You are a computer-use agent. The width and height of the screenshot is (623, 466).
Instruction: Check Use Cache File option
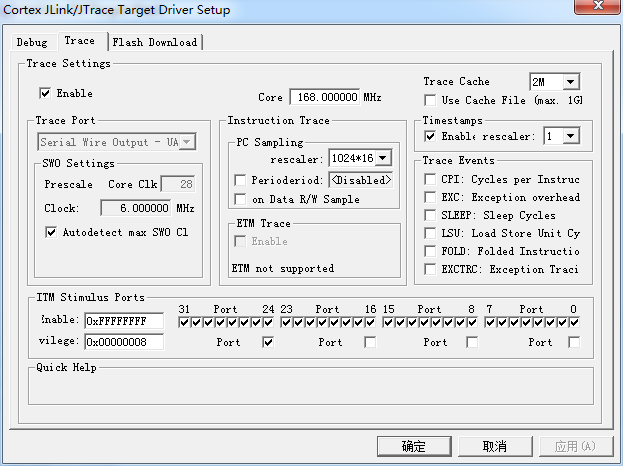(x=430, y=100)
